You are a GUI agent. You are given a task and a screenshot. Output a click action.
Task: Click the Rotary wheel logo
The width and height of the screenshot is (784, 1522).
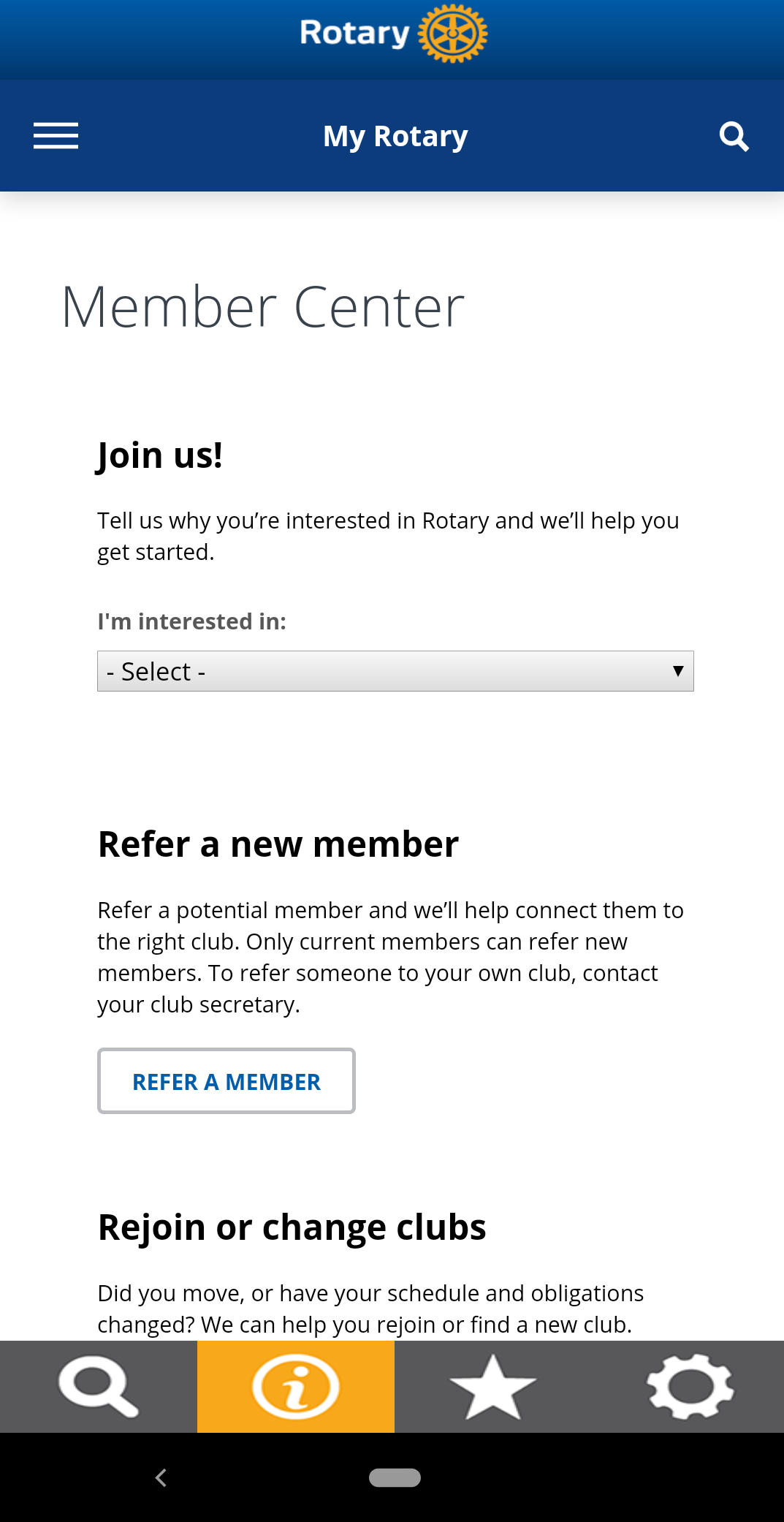click(453, 34)
